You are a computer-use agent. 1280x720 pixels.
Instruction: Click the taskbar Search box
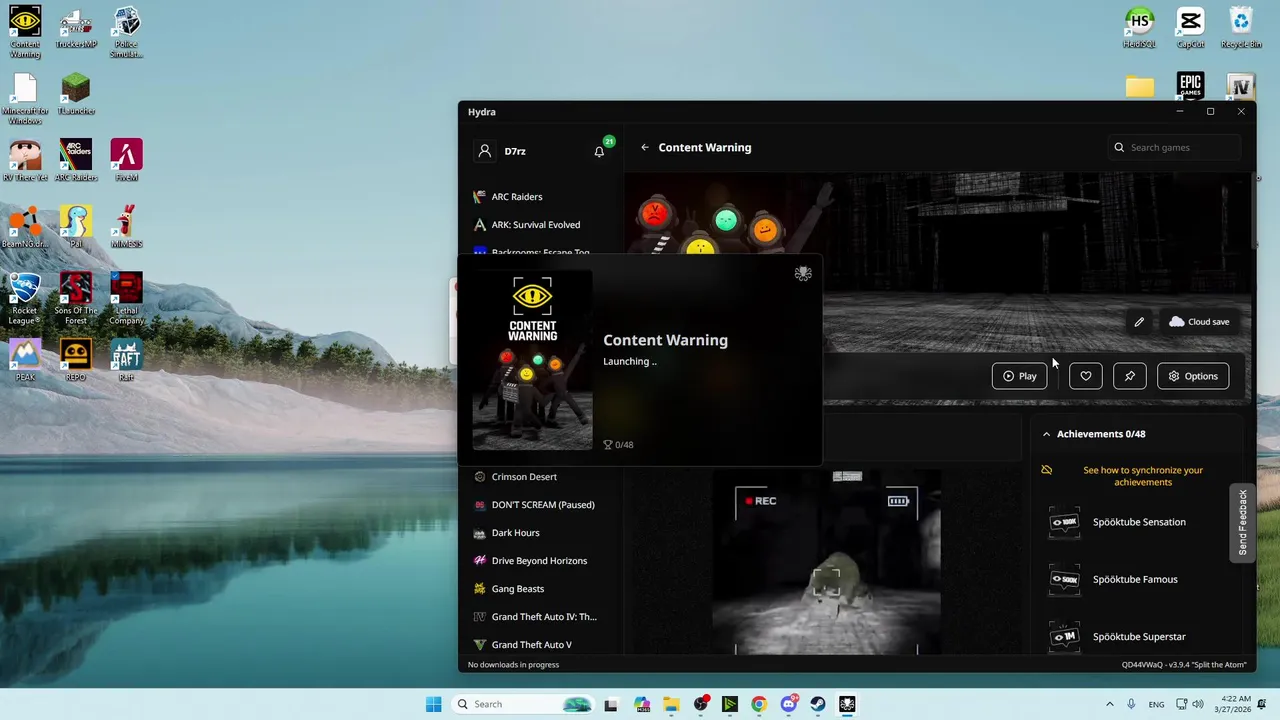(522, 704)
